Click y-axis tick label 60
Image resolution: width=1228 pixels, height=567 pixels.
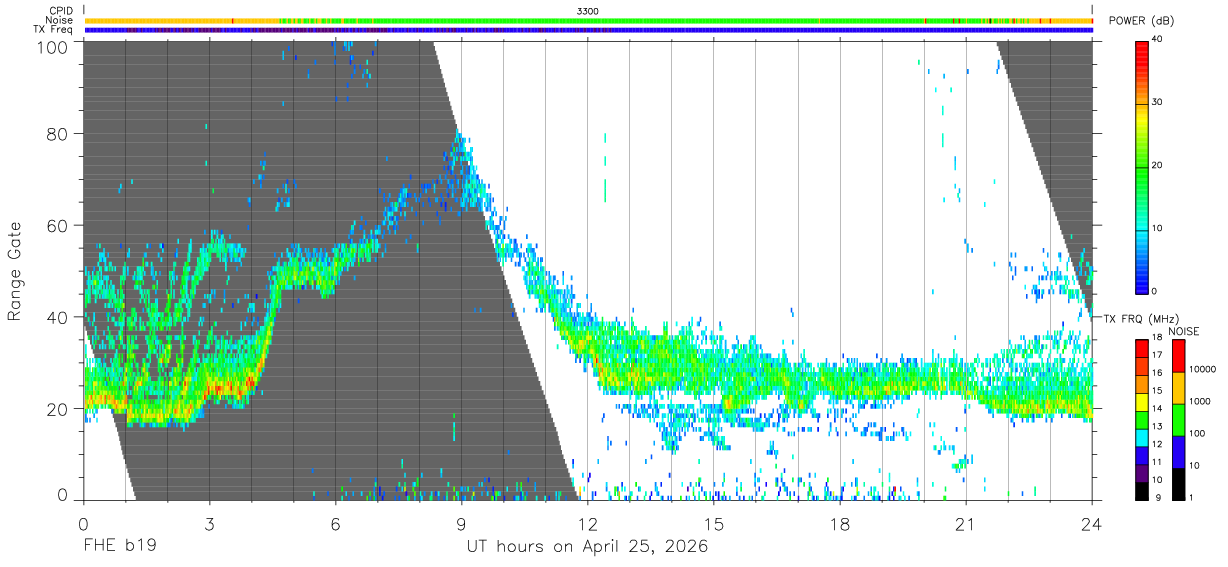click(58, 225)
